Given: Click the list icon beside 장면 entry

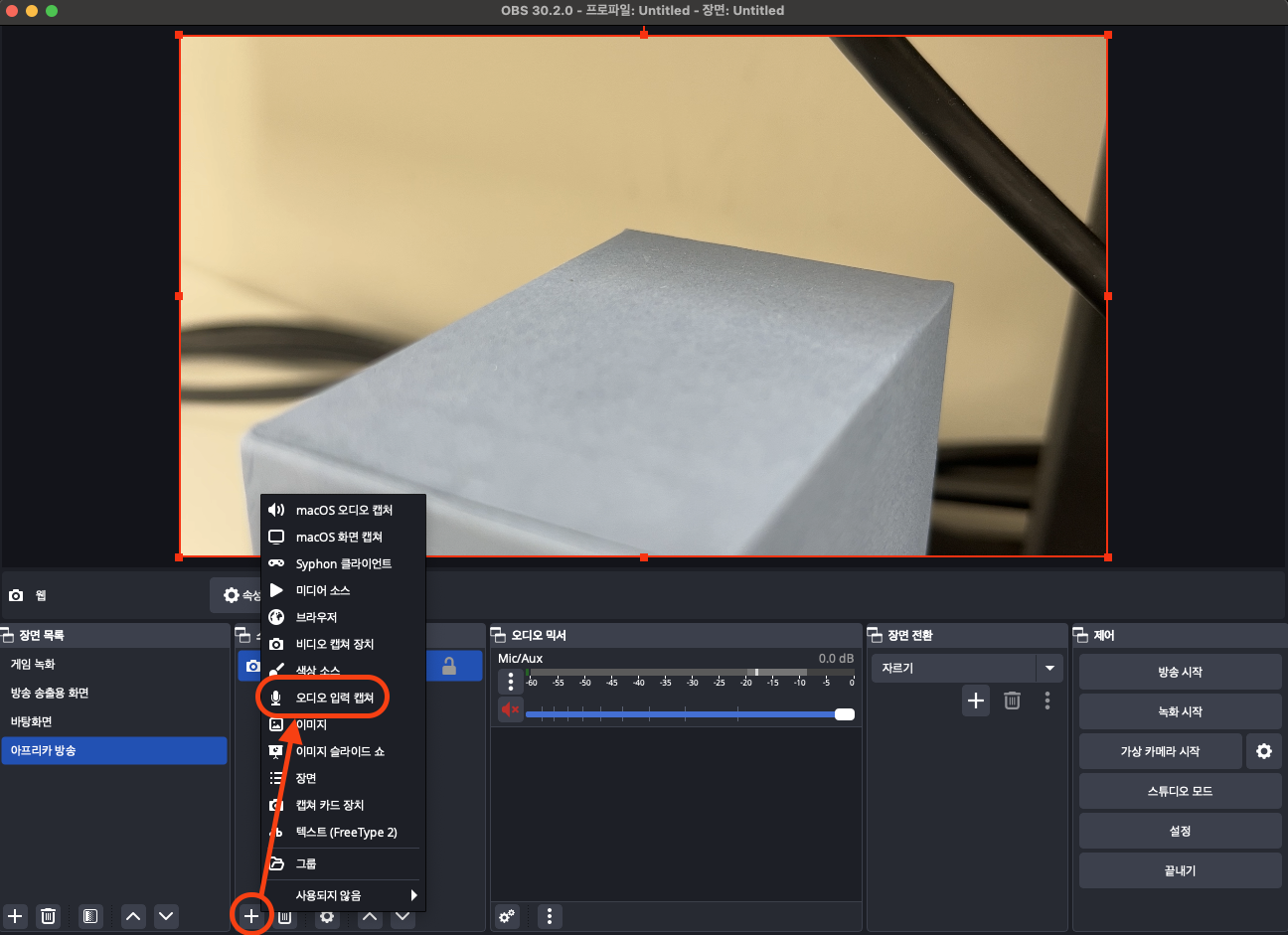Looking at the screenshot, I should click(276, 778).
